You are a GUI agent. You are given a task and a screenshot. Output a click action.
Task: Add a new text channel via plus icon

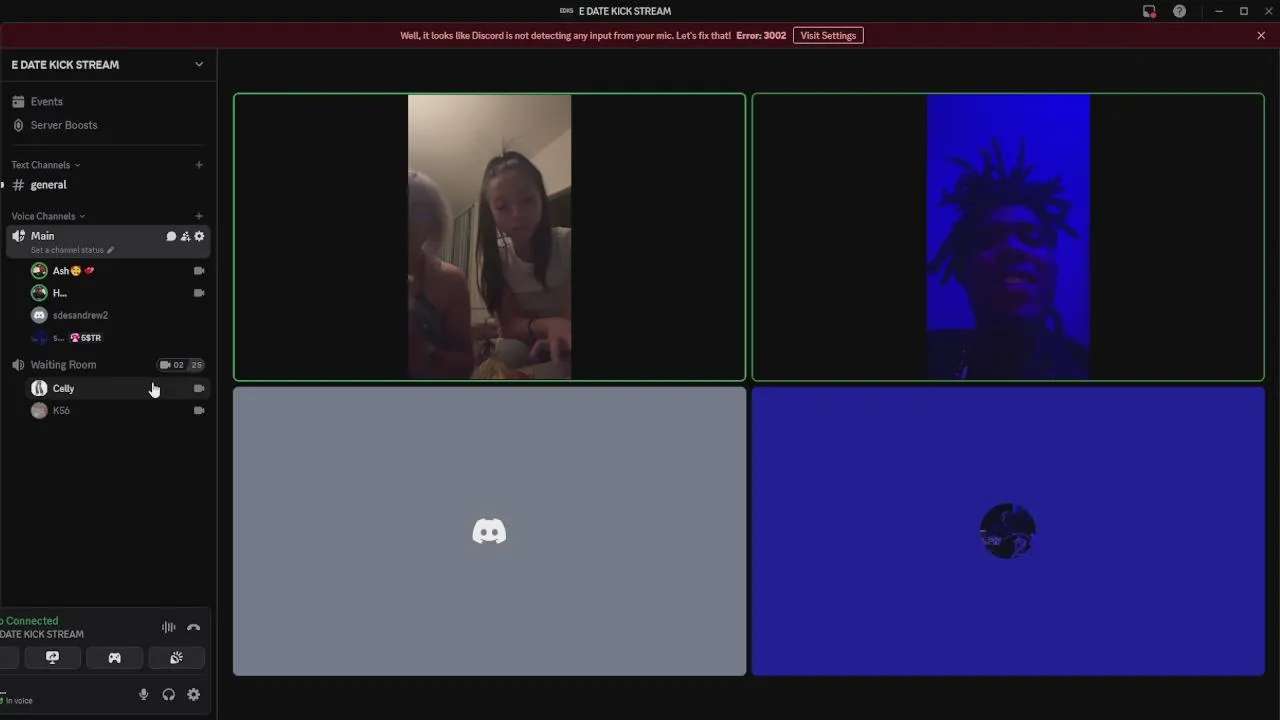pyautogui.click(x=199, y=165)
